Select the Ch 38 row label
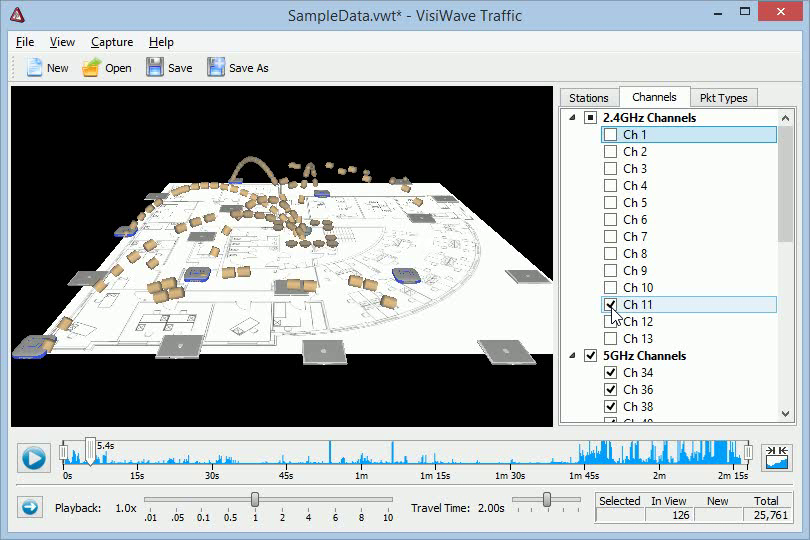The width and height of the screenshot is (810, 540). point(638,407)
